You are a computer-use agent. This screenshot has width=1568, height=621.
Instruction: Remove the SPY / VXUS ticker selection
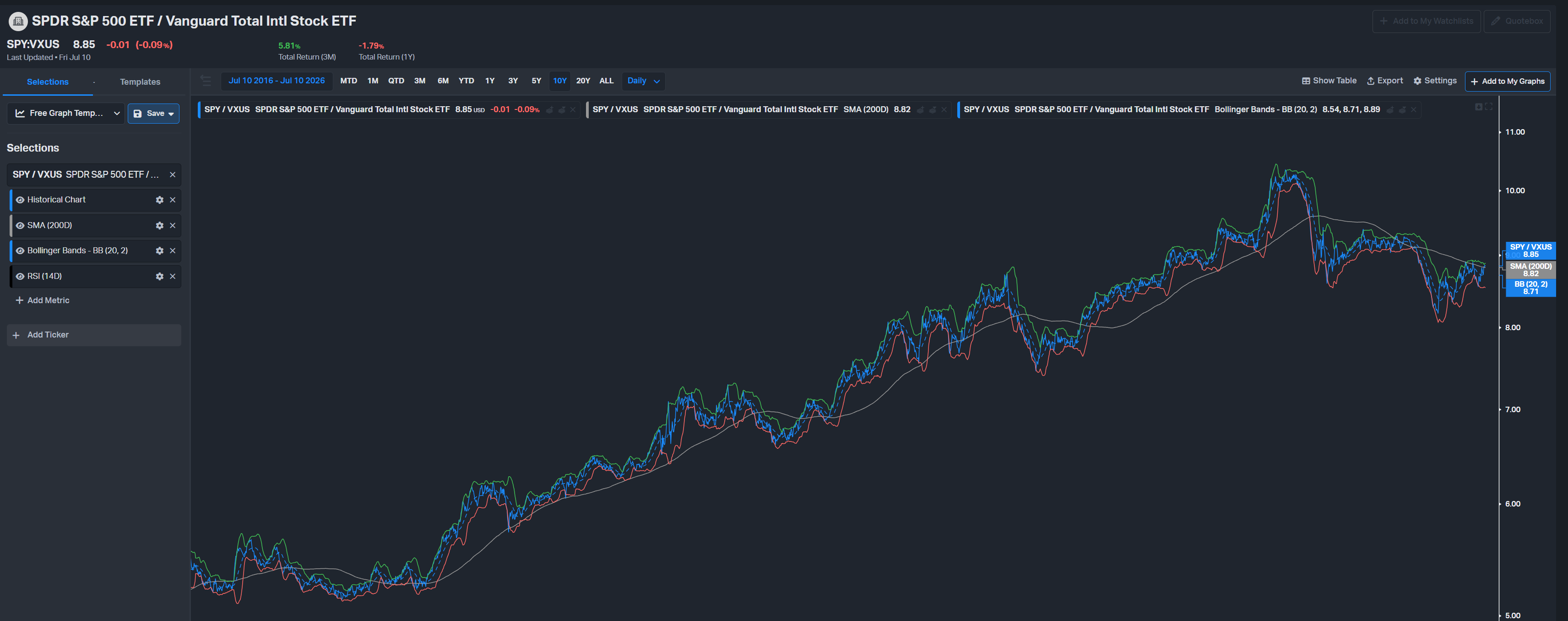tap(173, 175)
